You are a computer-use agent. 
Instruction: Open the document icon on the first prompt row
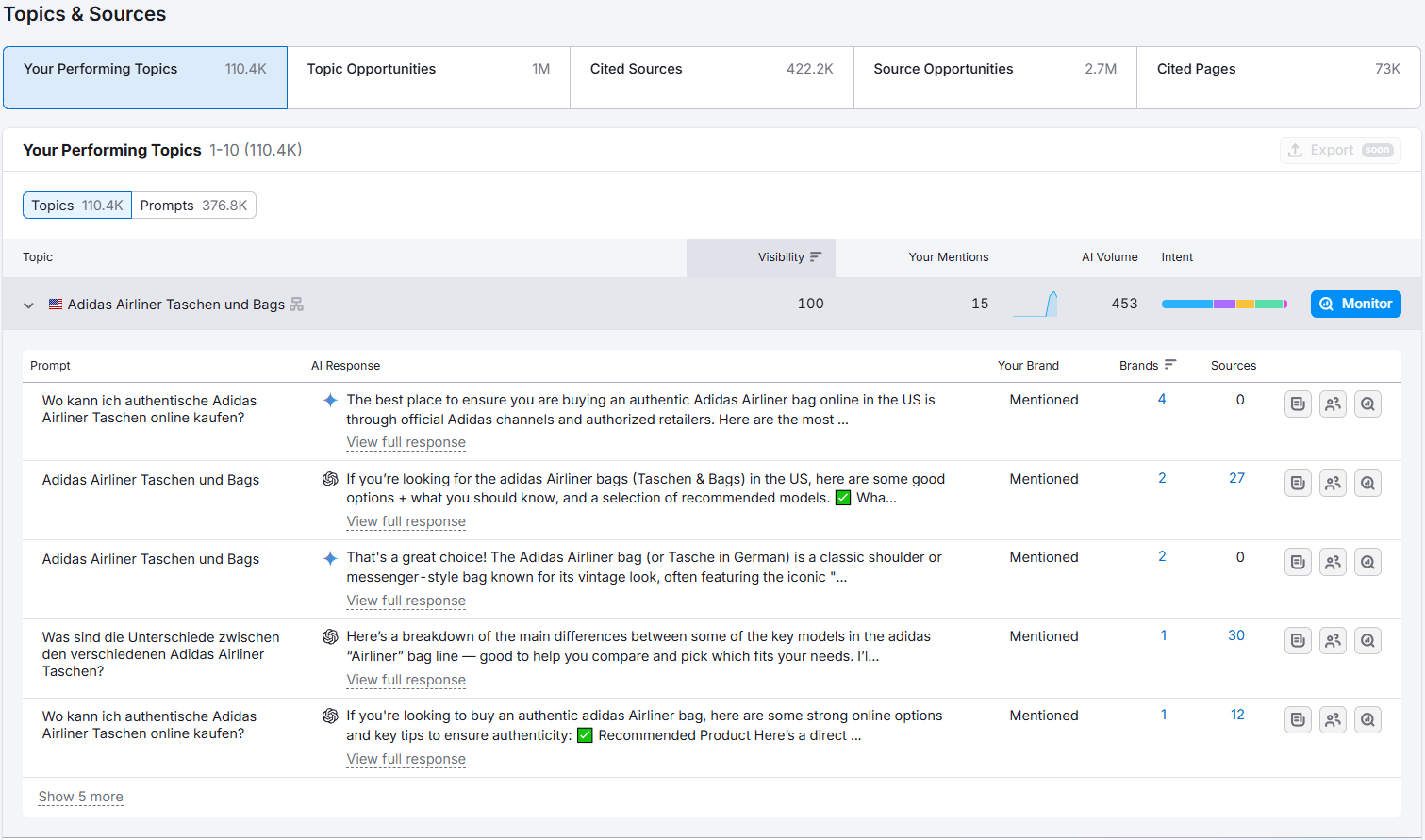(1298, 404)
